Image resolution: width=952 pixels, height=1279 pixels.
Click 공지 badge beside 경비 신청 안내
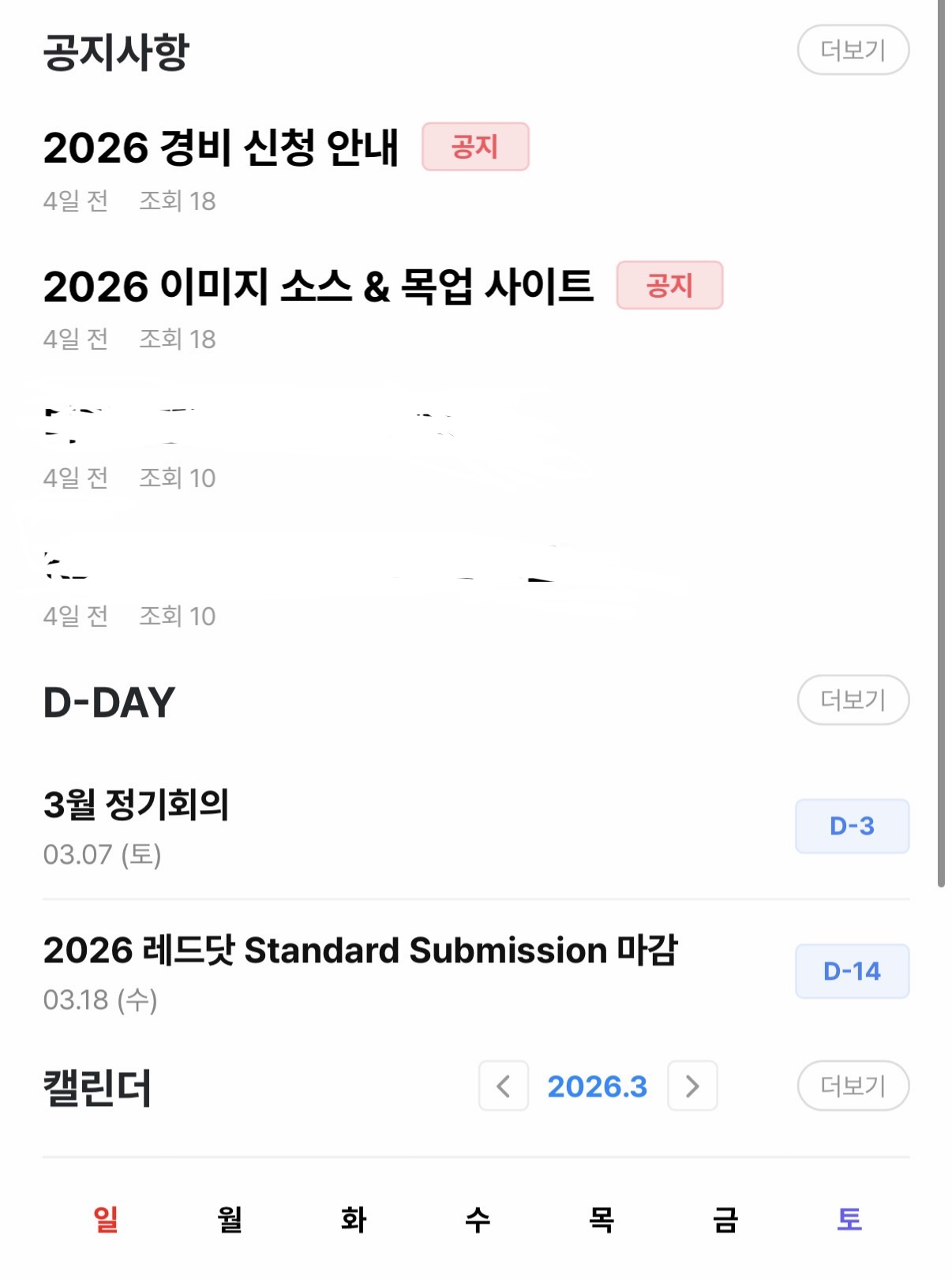tap(475, 147)
